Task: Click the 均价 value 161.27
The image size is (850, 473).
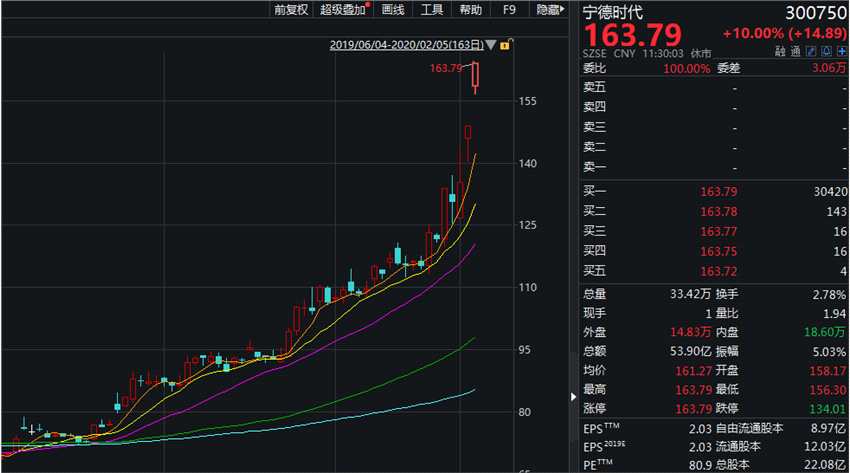Action: point(693,371)
